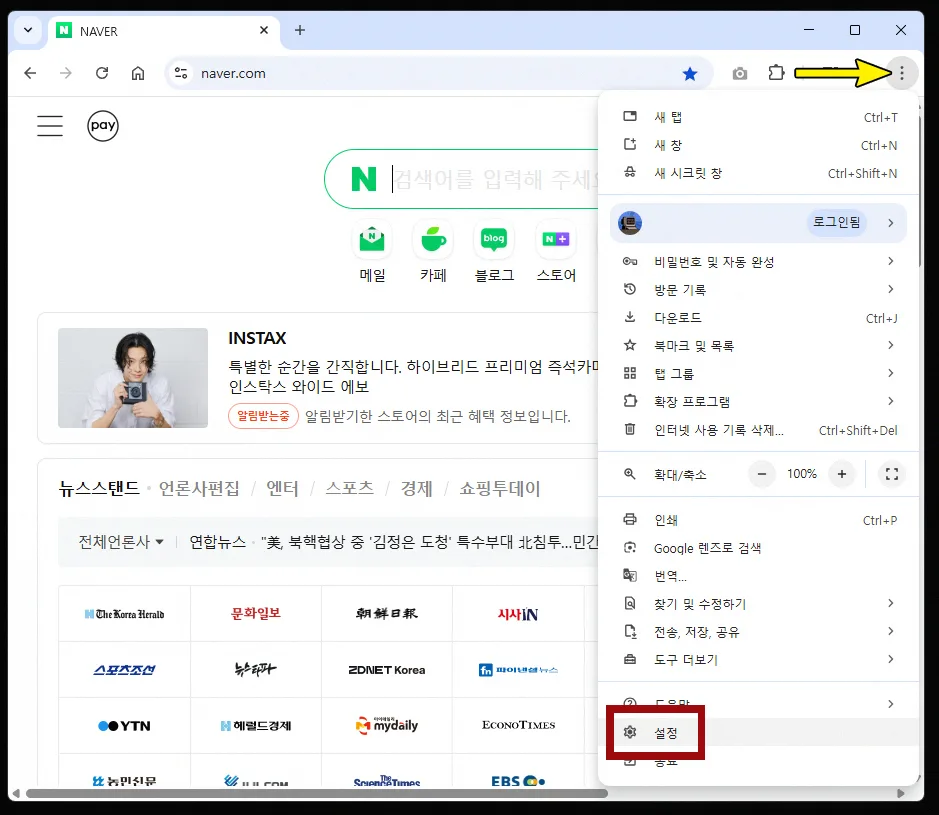Screen dimensions: 939x815
Task: Open 설정 settings menu item
Action: click(758, 732)
